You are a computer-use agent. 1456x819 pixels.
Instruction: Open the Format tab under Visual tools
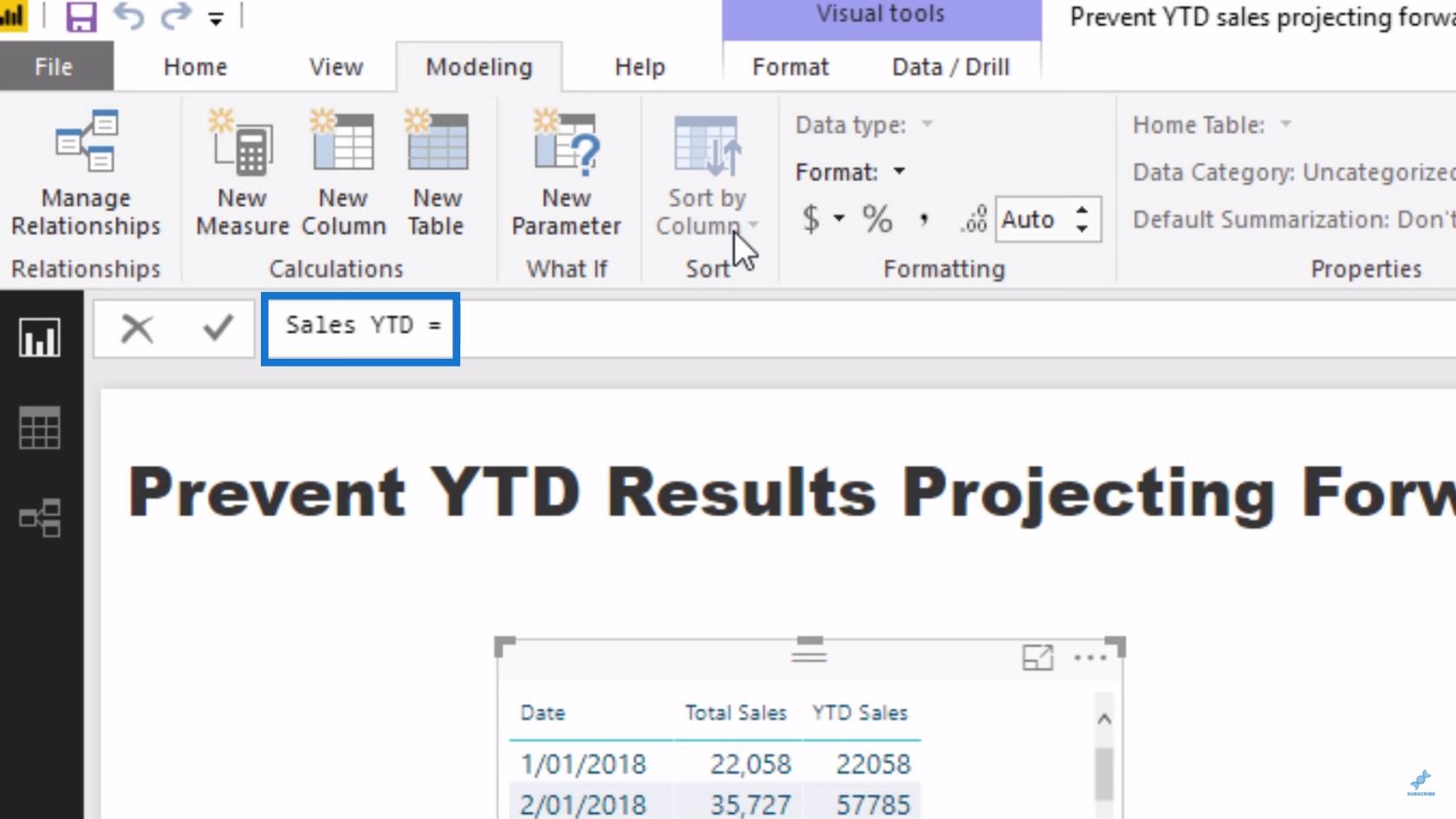tap(790, 67)
